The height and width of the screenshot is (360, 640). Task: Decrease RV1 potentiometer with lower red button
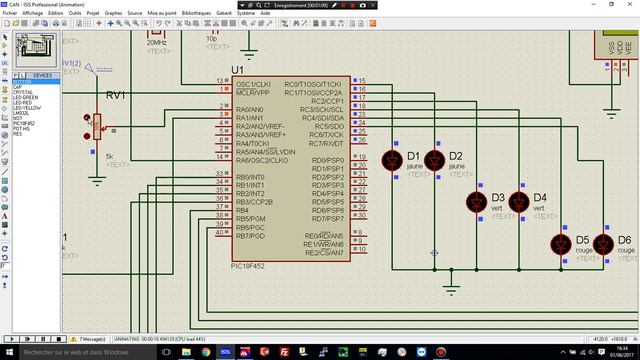(87, 136)
